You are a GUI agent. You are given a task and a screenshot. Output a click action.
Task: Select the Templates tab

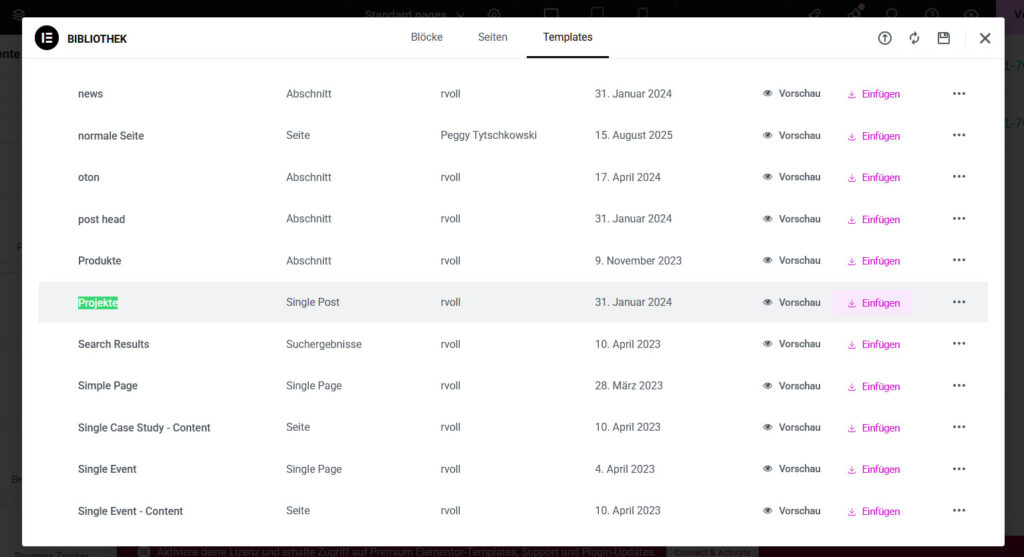tap(568, 37)
